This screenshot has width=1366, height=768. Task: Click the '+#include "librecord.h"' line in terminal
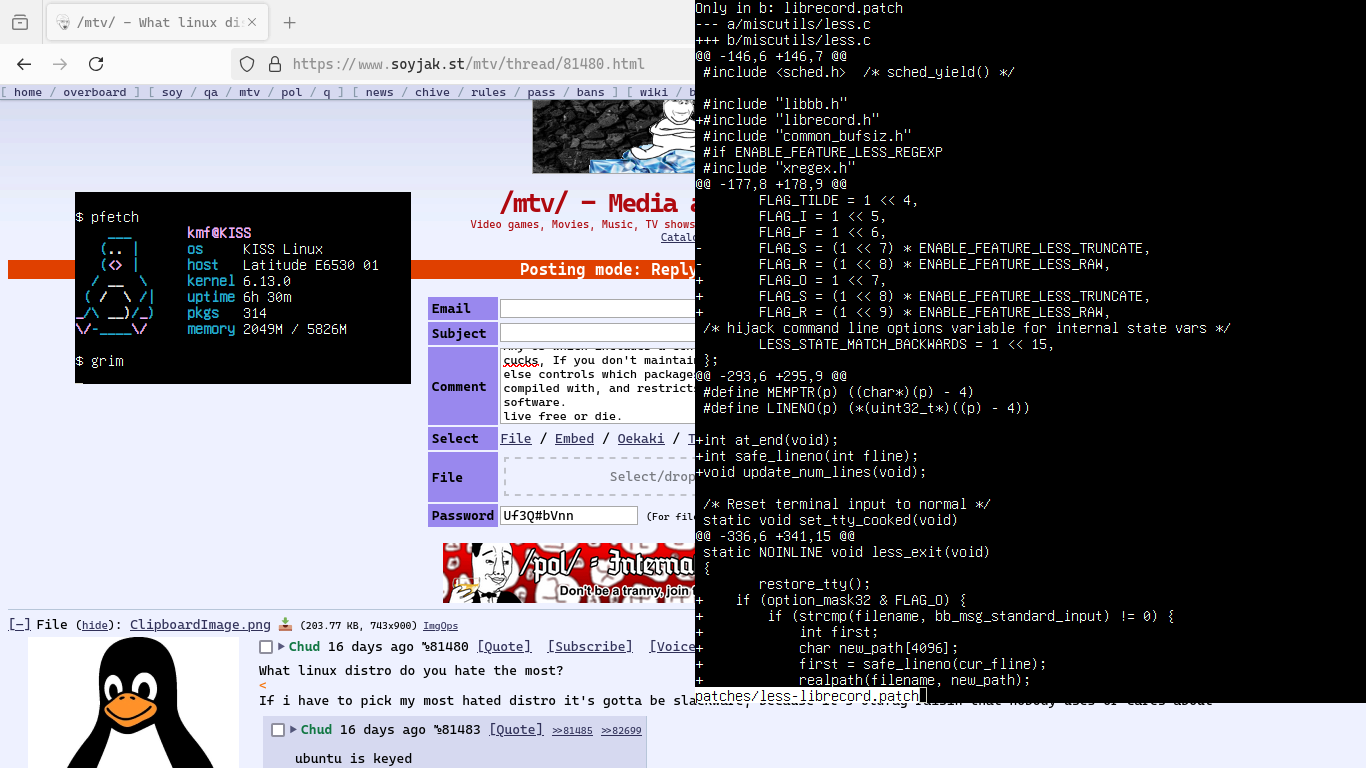[787, 120]
